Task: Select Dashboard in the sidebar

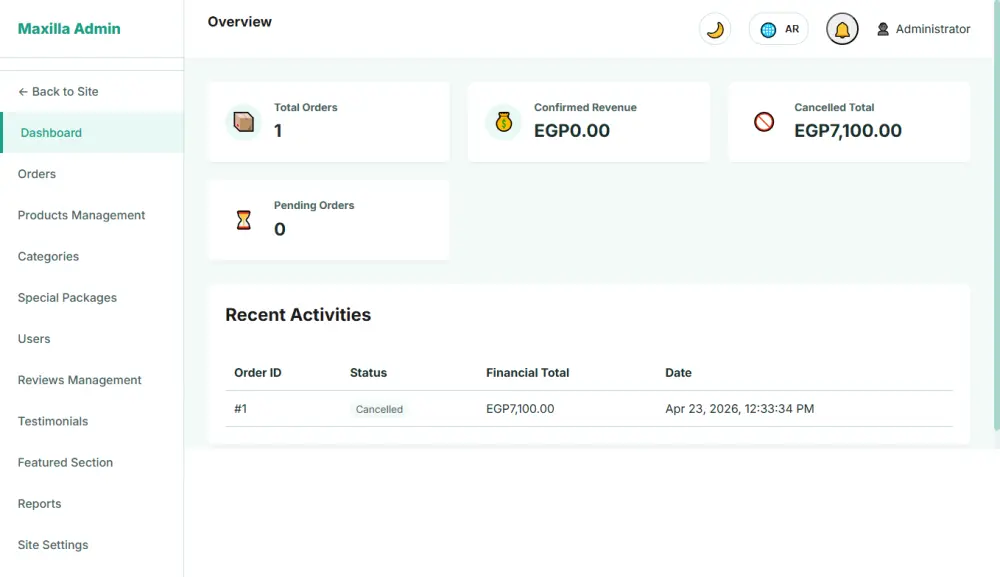Action: pos(92,133)
